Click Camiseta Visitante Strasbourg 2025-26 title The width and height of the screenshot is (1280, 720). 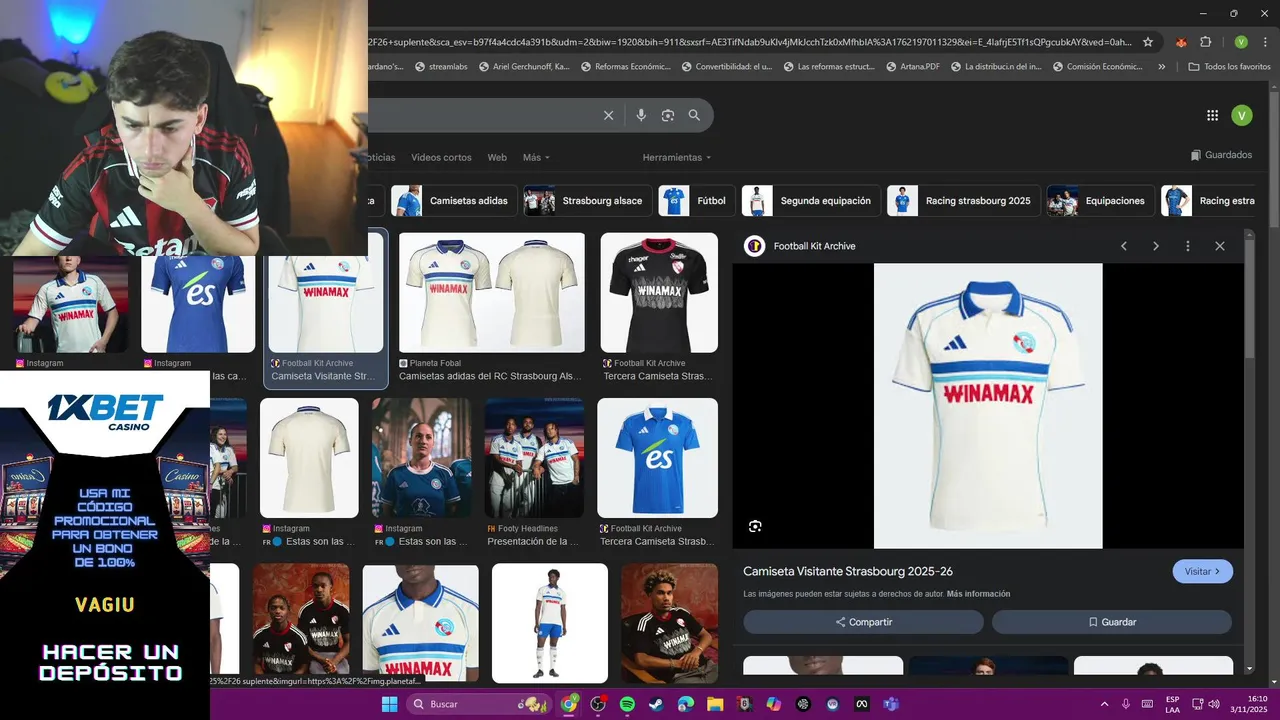pos(848,571)
